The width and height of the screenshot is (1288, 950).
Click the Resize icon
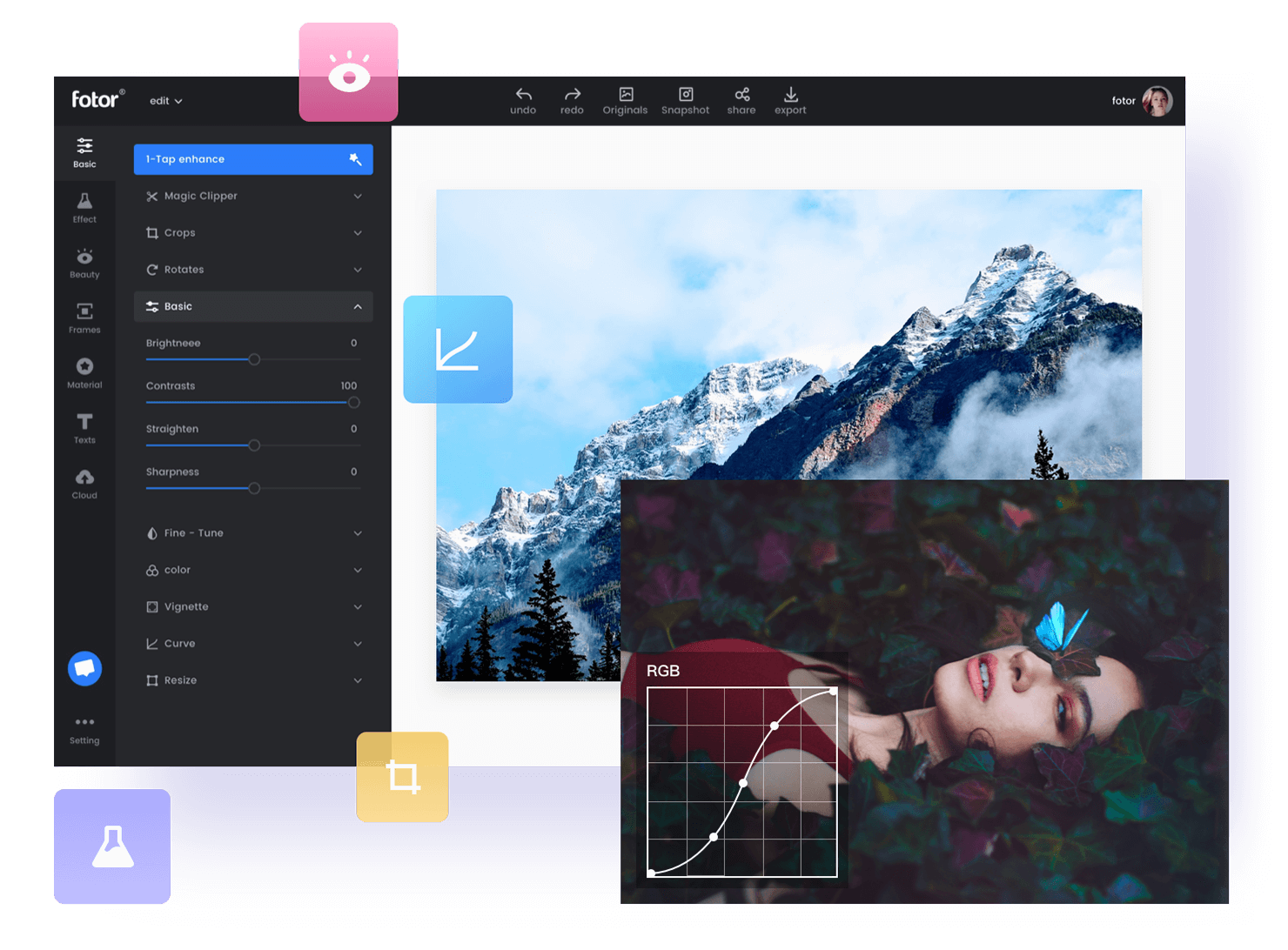click(152, 680)
